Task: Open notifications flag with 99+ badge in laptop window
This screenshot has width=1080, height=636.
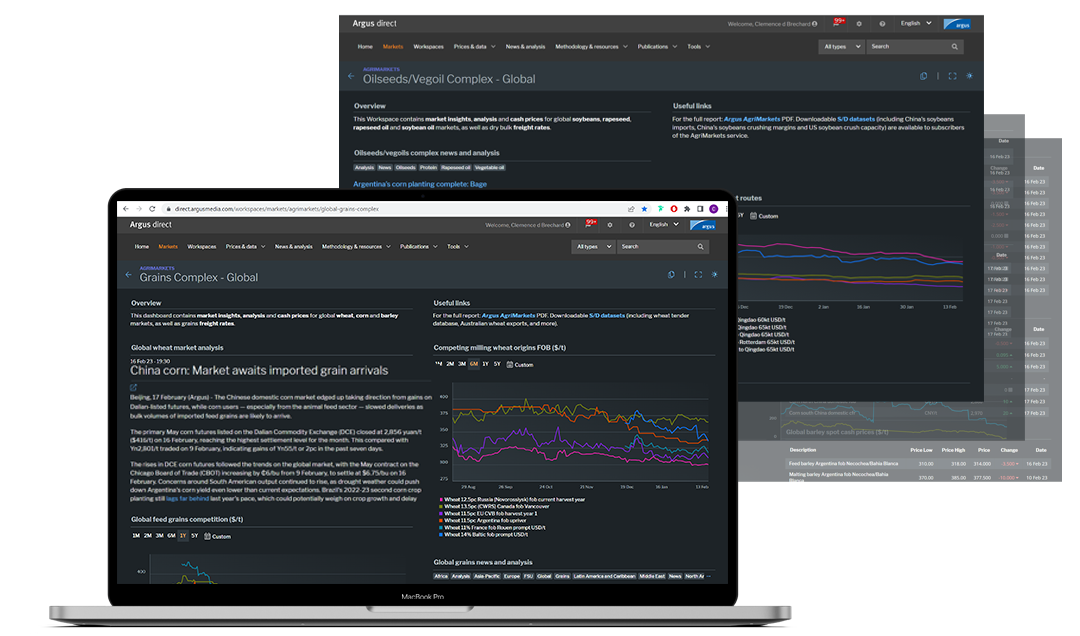Action: pos(589,225)
